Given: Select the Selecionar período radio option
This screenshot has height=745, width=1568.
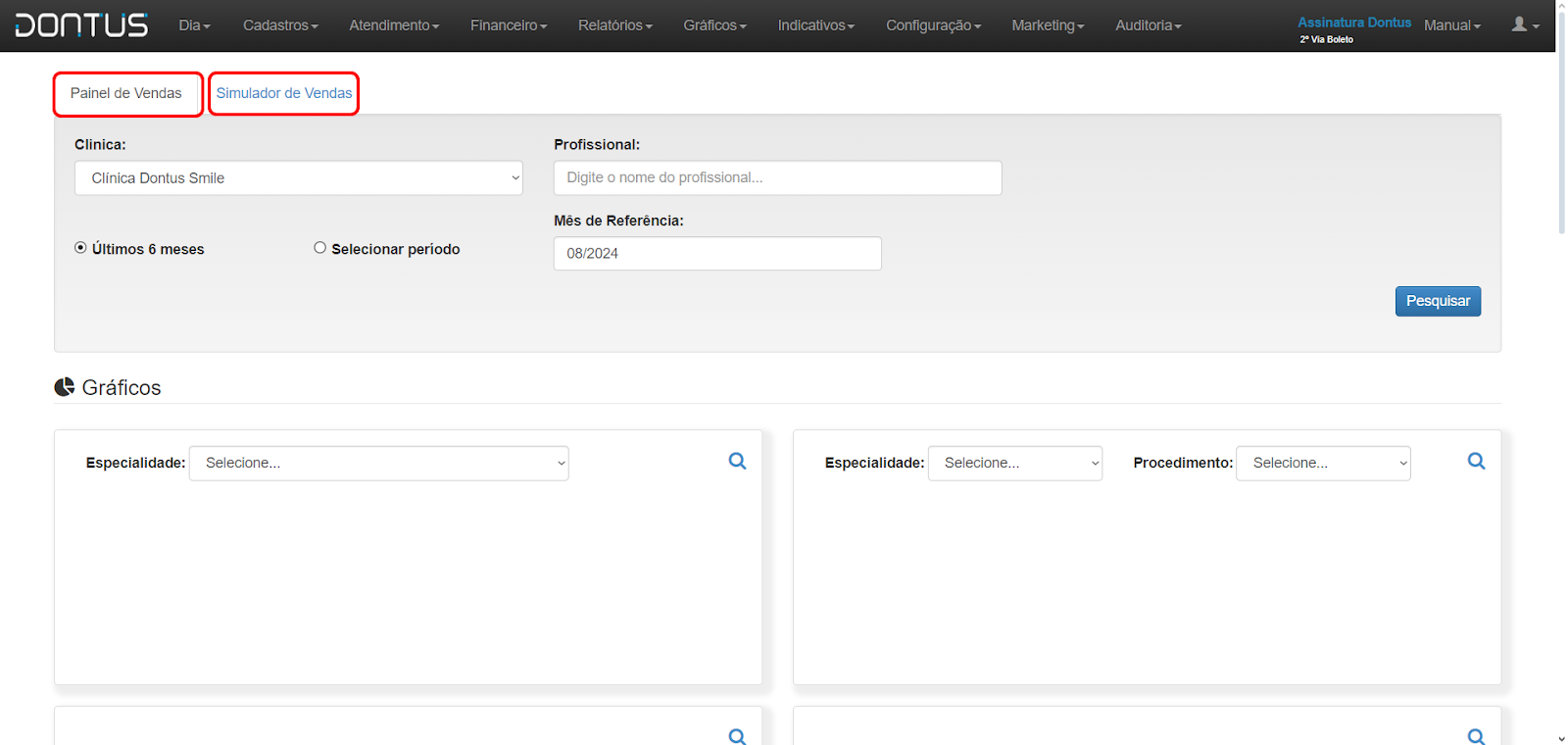Looking at the screenshot, I should pyautogui.click(x=319, y=248).
